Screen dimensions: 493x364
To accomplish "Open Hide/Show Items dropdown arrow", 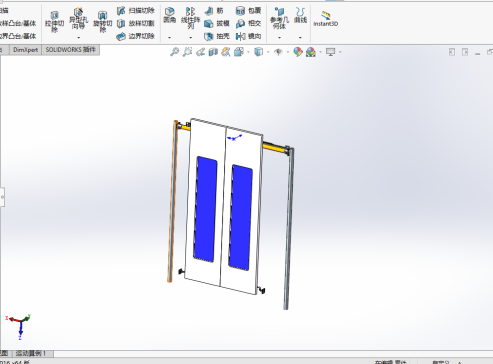I will coord(288,52).
